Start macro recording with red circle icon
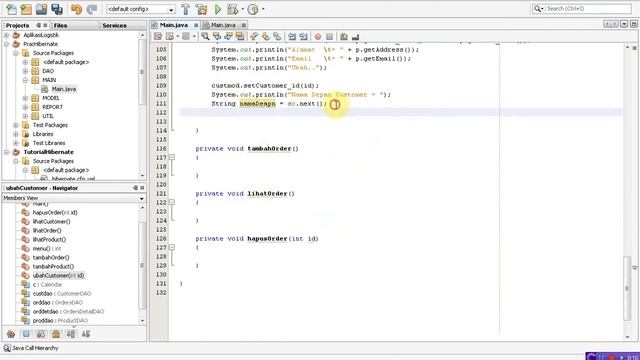The image size is (640, 360). (x=318, y=37)
